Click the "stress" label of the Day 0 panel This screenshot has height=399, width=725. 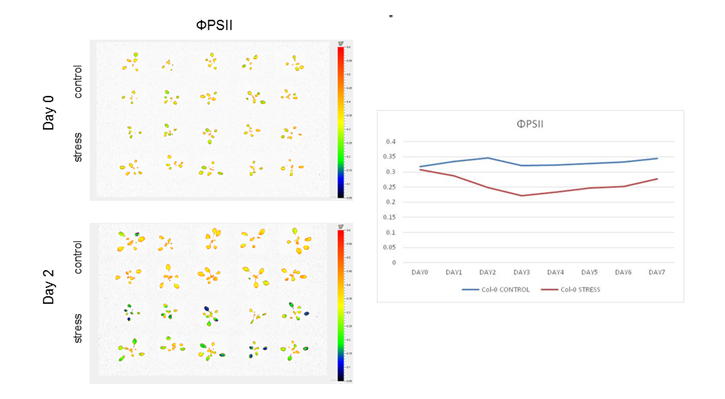point(78,147)
